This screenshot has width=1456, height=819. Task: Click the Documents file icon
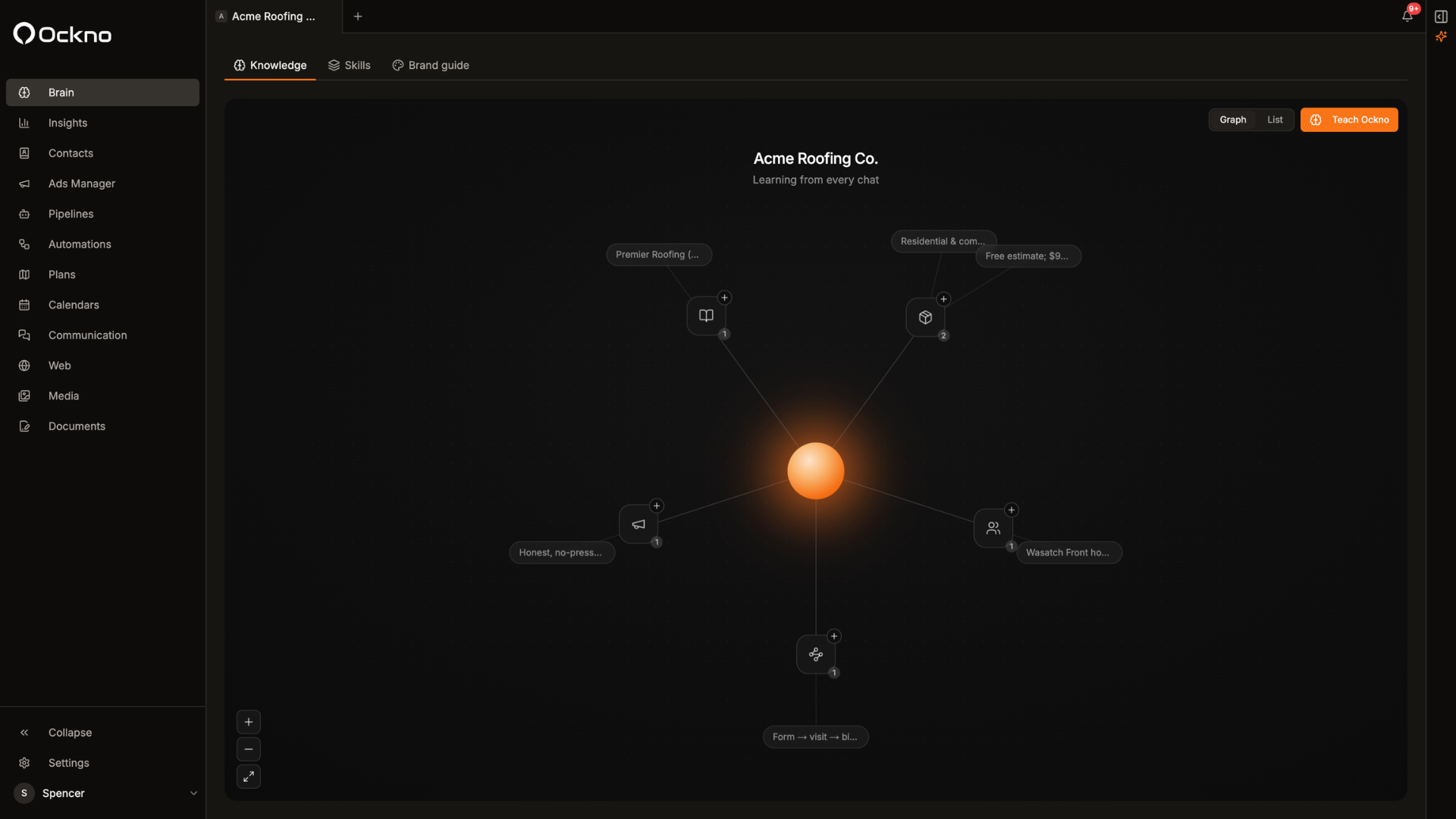click(24, 426)
